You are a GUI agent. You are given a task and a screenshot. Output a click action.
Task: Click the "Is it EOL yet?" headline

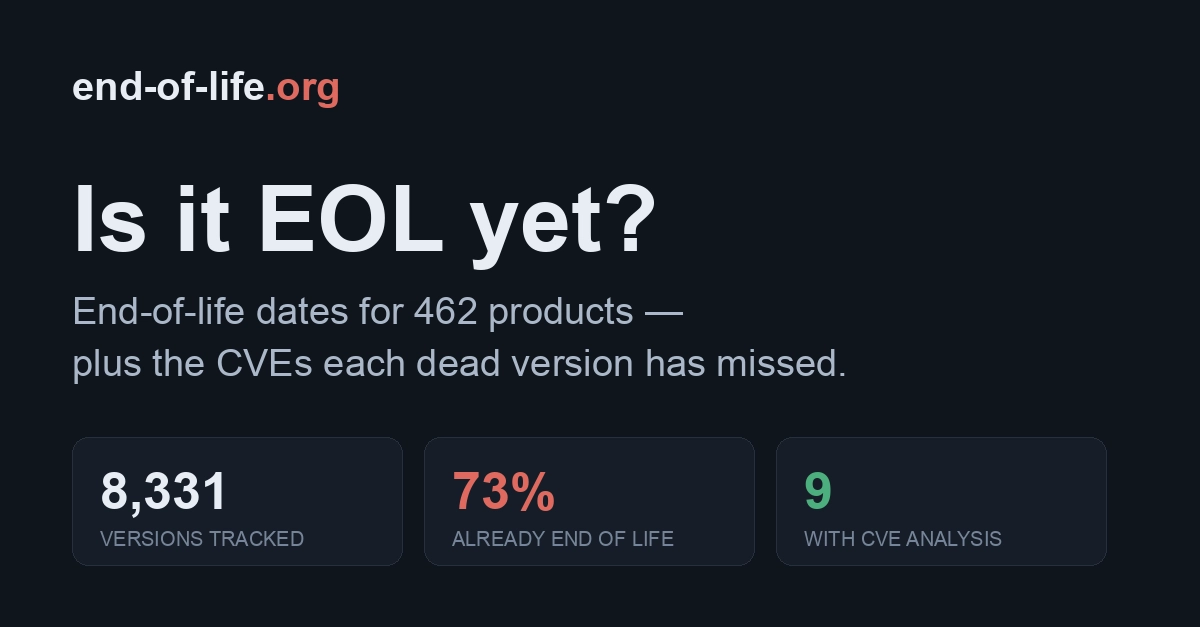point(365,220)
